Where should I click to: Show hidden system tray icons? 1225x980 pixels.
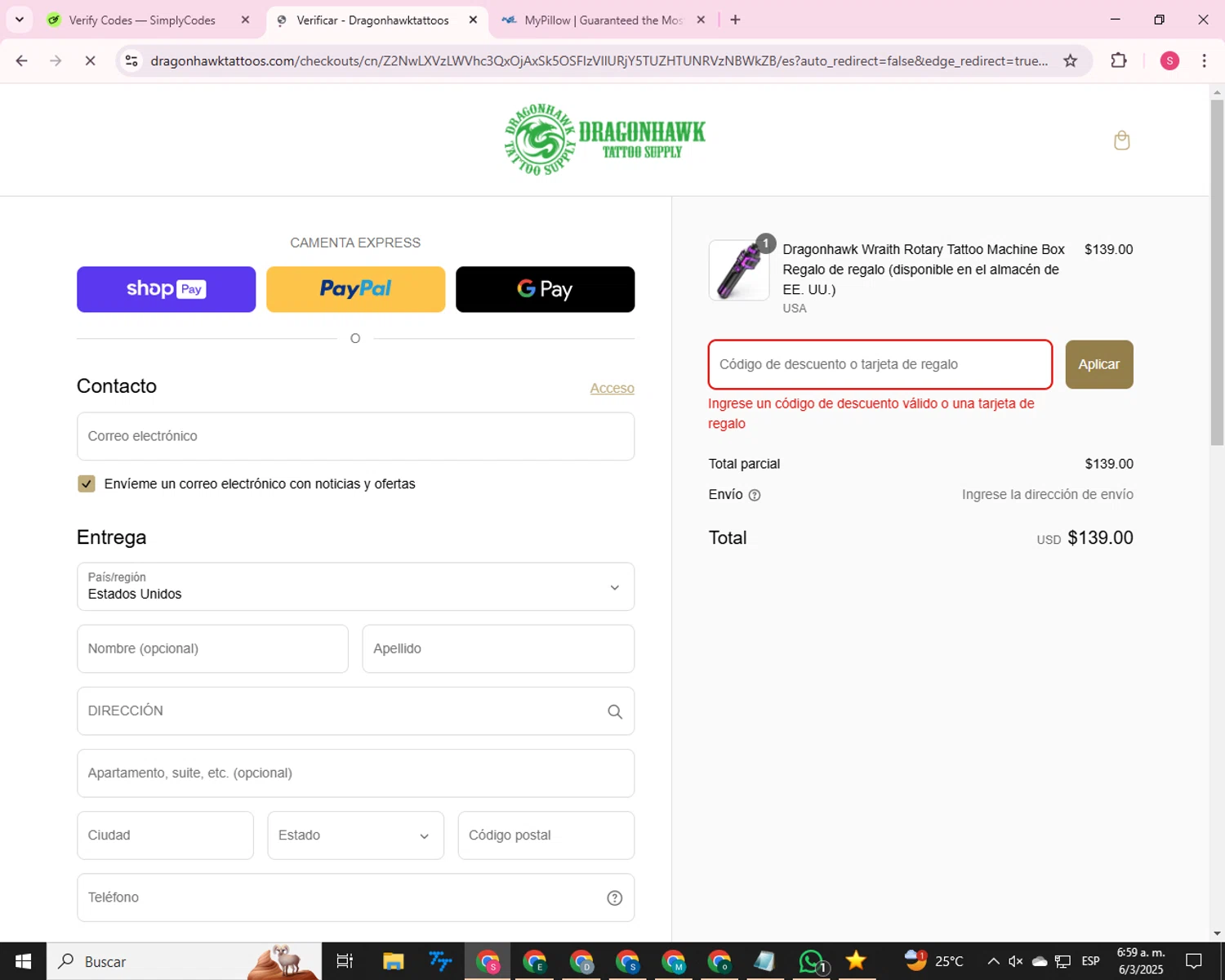tap(993, 961)
